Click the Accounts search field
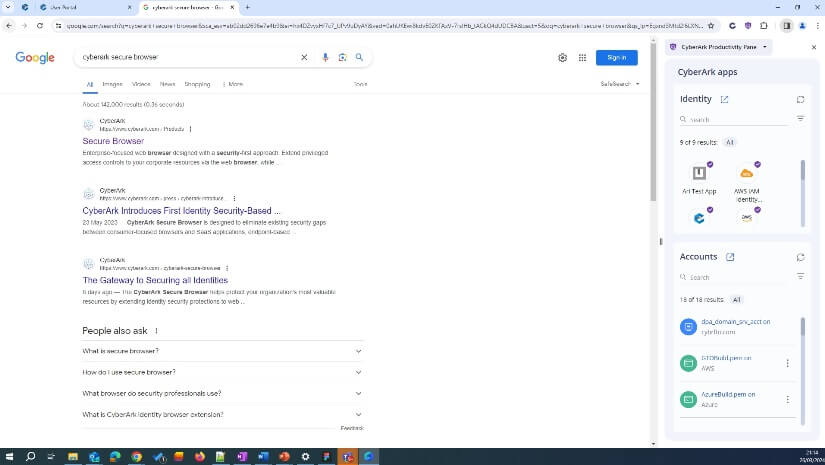This screenshot has width=825, height=465. [x=735, y=277]
